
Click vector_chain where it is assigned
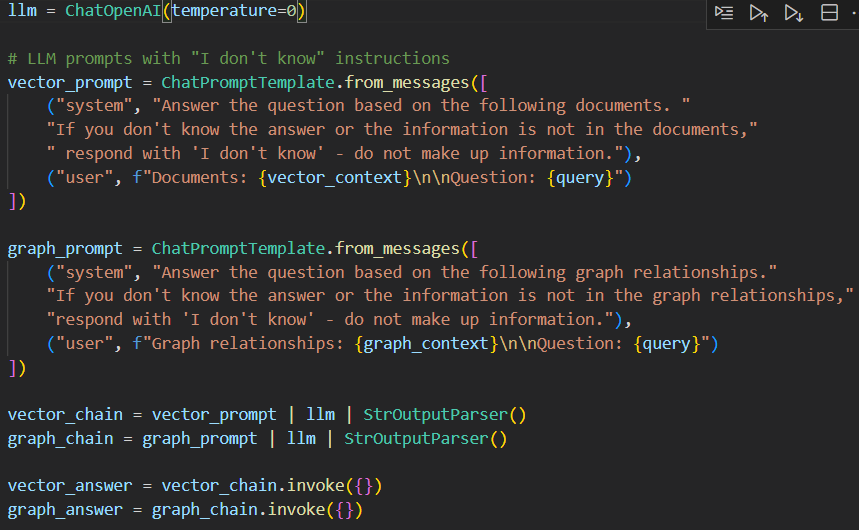coord(65,415)
